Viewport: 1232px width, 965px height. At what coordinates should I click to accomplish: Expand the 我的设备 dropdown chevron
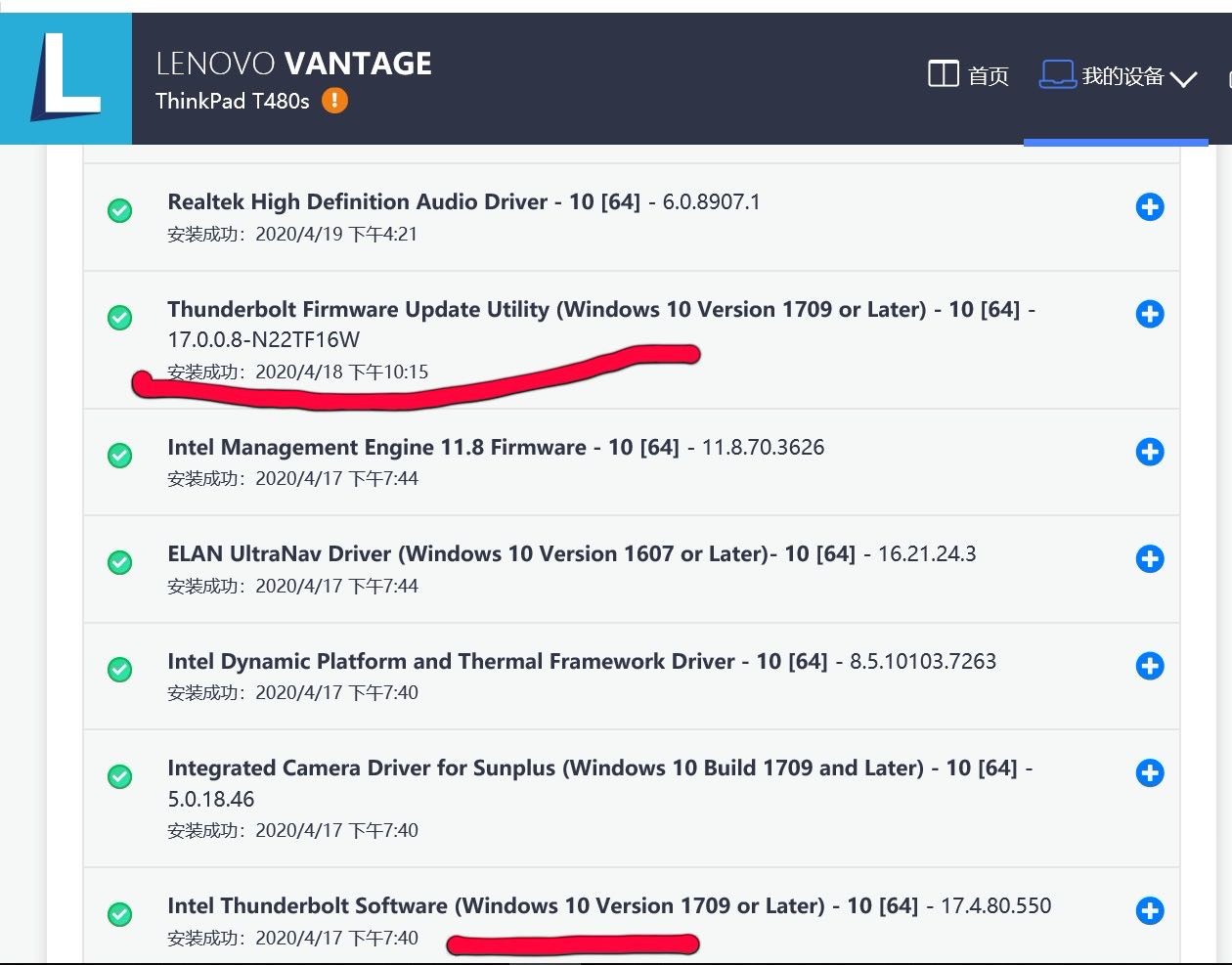[x=1183, y=79]
